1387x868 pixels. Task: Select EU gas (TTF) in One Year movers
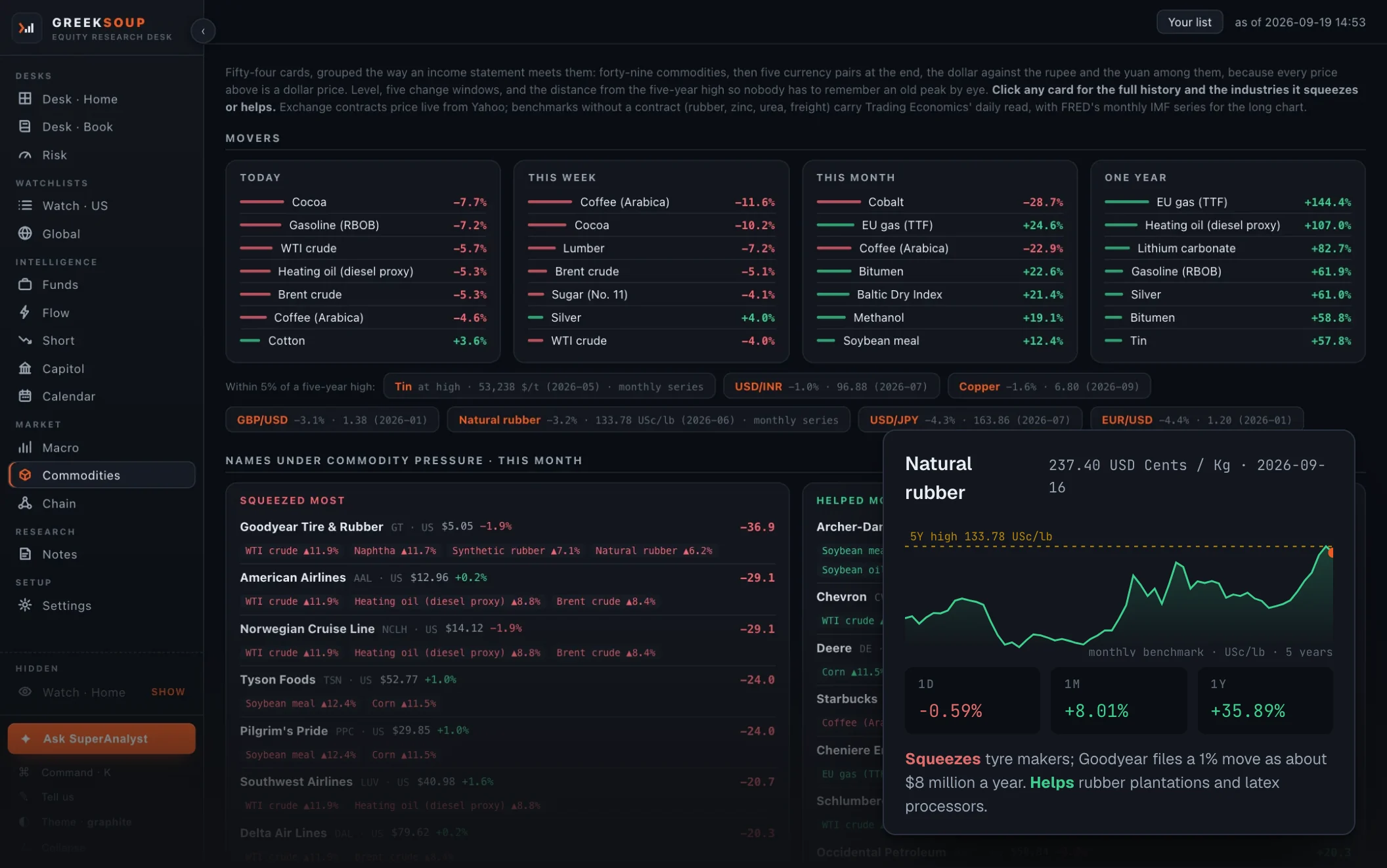(x=1228, y=202)
